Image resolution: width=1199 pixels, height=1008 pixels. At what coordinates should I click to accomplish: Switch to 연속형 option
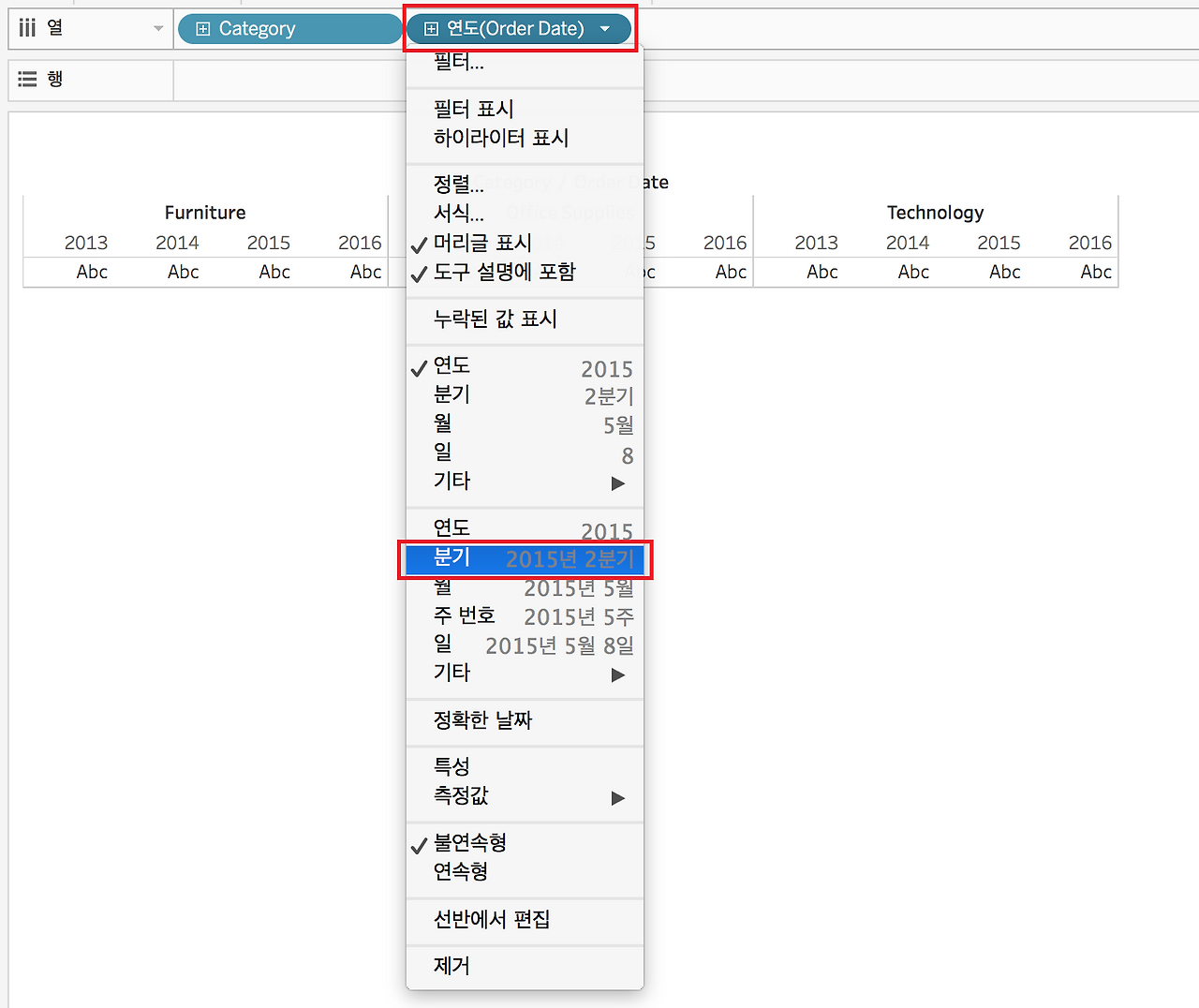(x=525, y=872)
